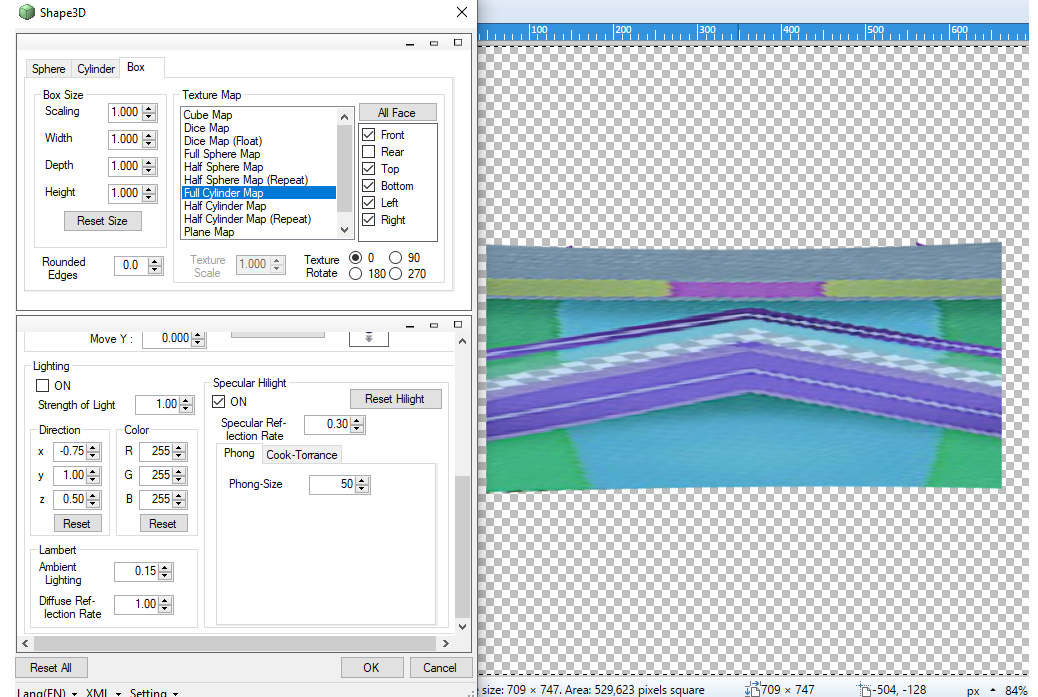Click Reset button under Direction

click(x=77, y=524)
